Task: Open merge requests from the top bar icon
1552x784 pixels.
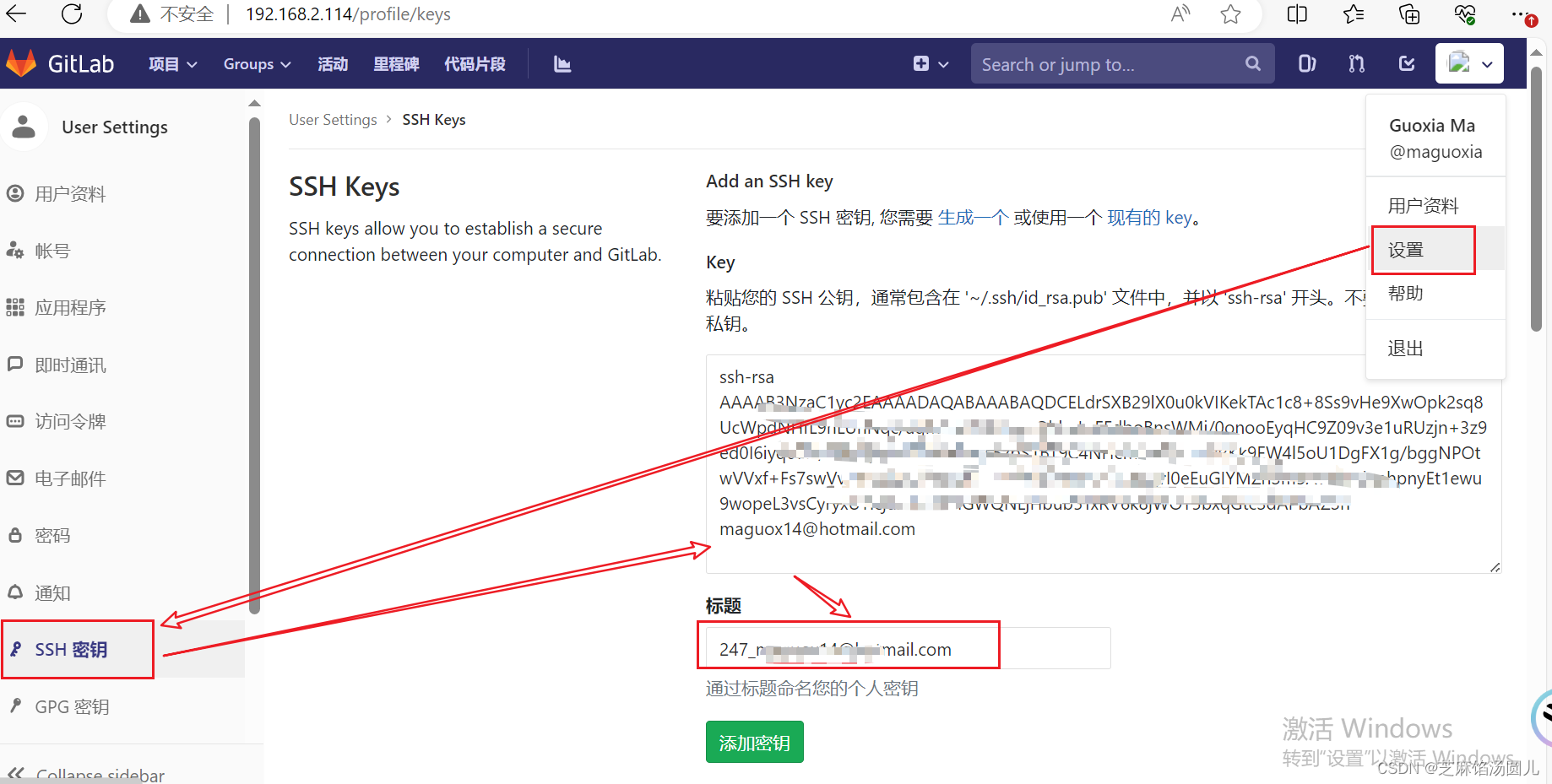Action: coord(1355,63)
